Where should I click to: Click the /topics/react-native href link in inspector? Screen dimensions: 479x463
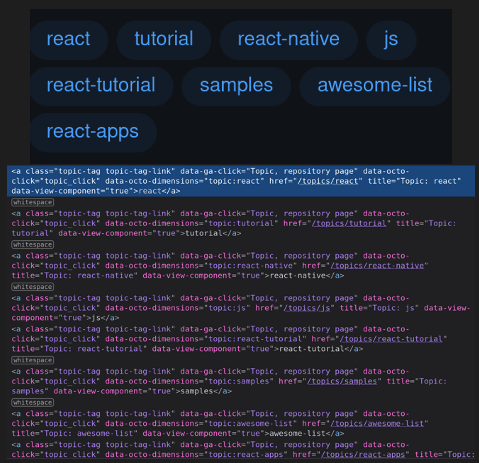377,266
